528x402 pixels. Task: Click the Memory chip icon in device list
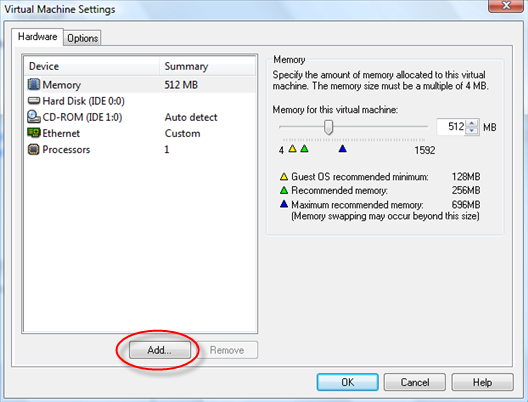pos(33,84)
